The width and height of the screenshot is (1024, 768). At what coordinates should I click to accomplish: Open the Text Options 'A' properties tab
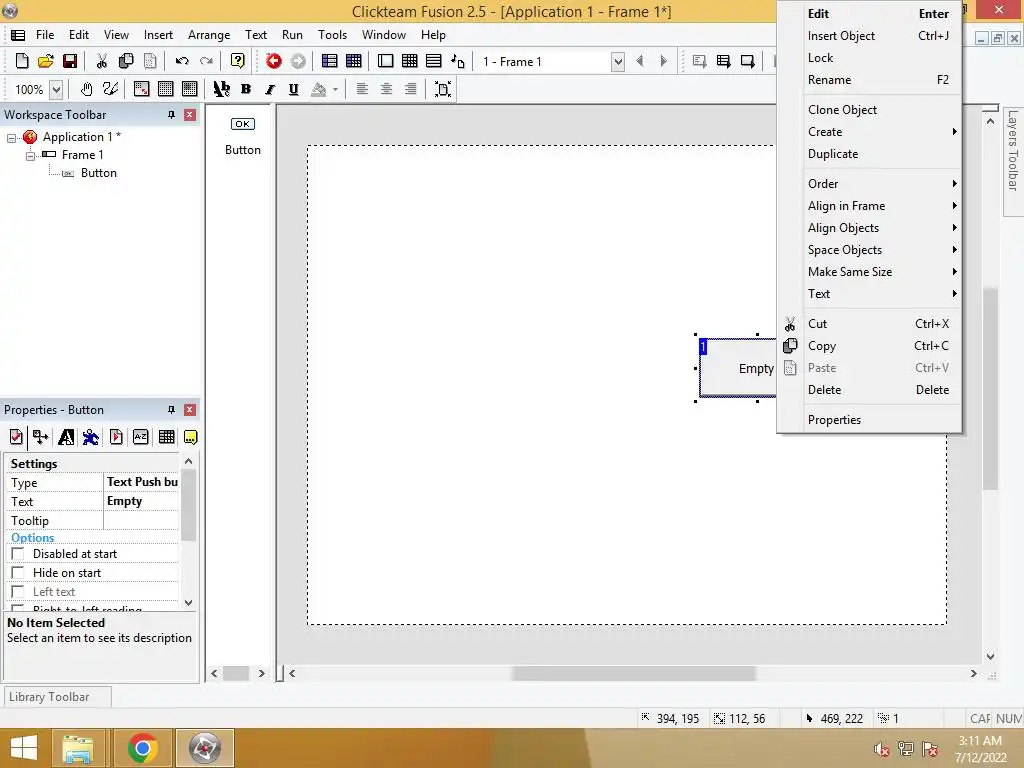pos(66,437)
